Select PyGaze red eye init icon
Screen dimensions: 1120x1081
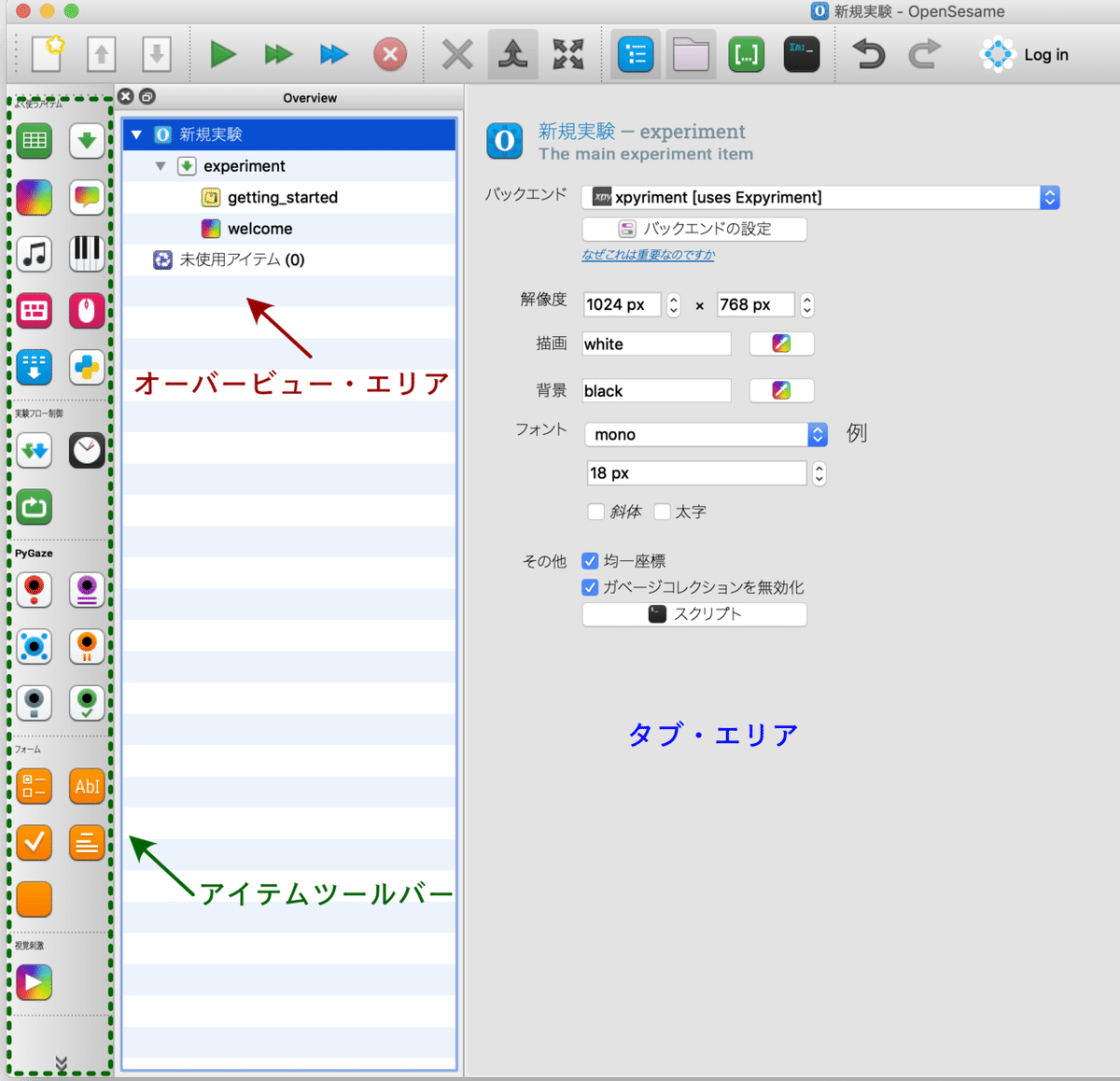pyautogui.click(x=35, y=590)
